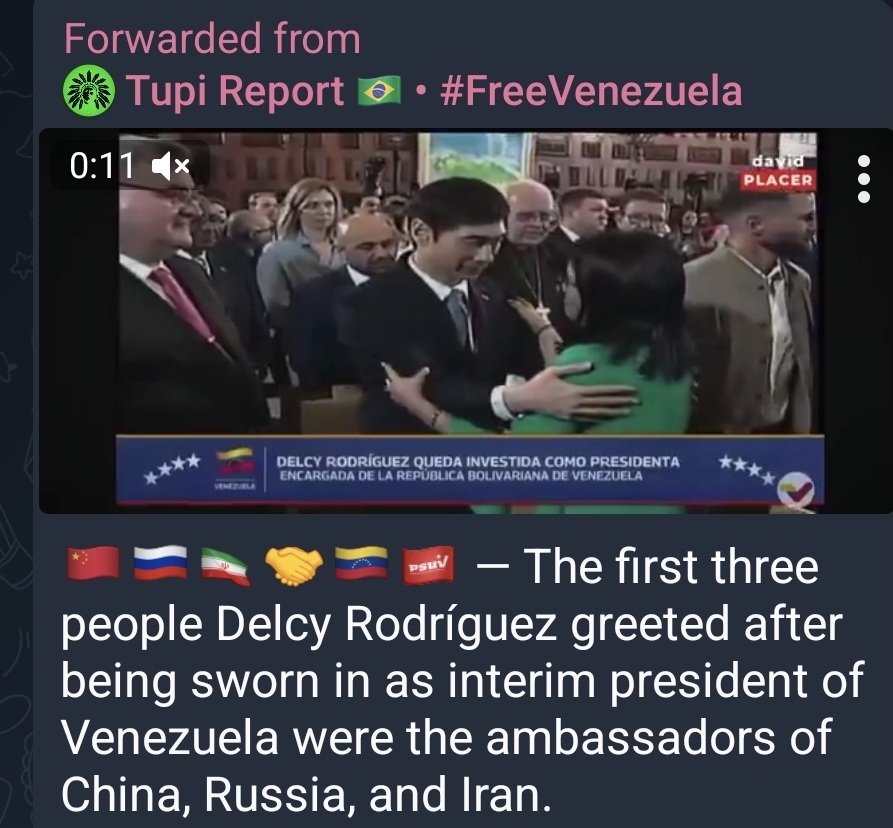Viewport: 893px width, 828px height.
Task: Tap the Tupi Report channel name link
Action: tap(235, 91)
